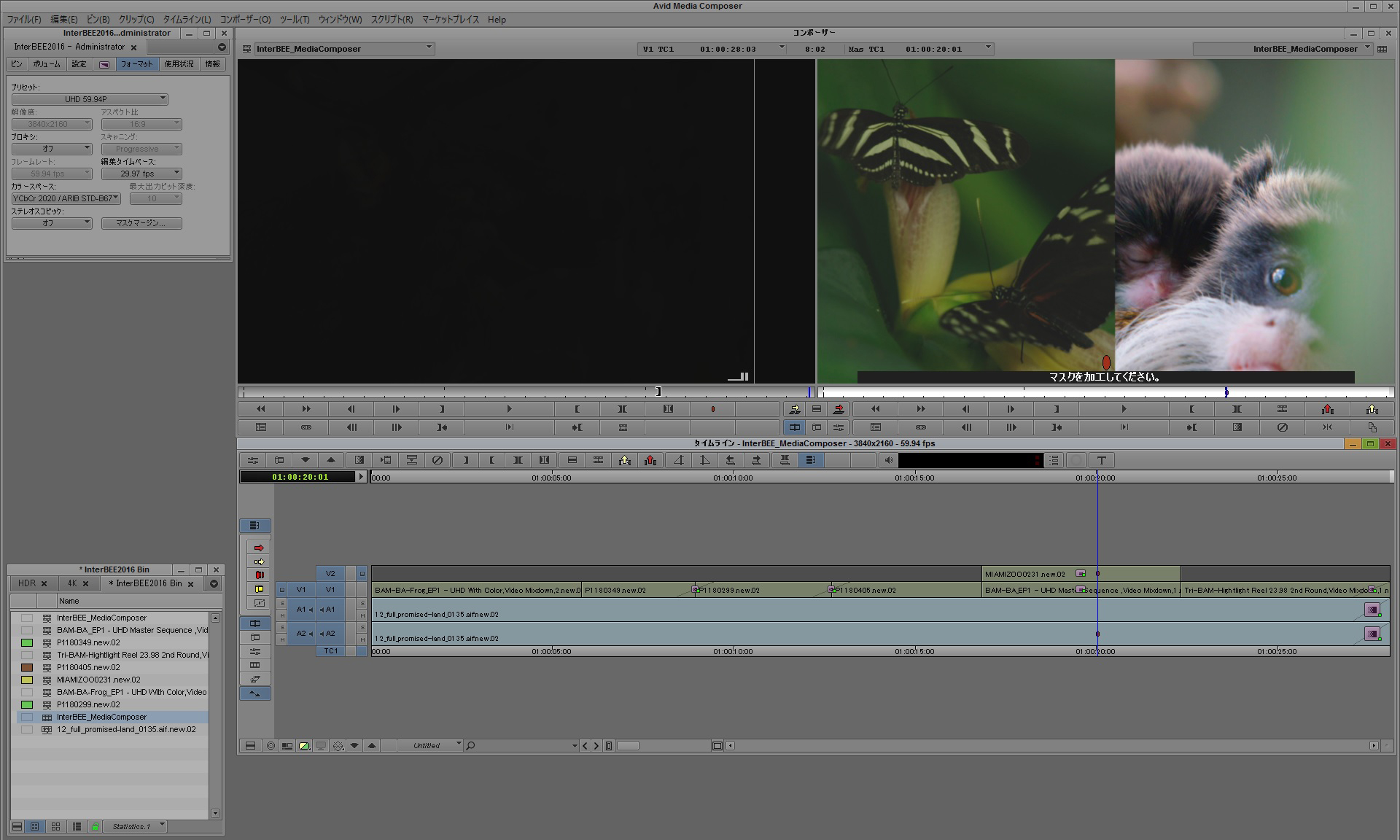Toggle mute on the A2 track
The height and width of the screenshot is (840, 1400).
pos(362,639)
